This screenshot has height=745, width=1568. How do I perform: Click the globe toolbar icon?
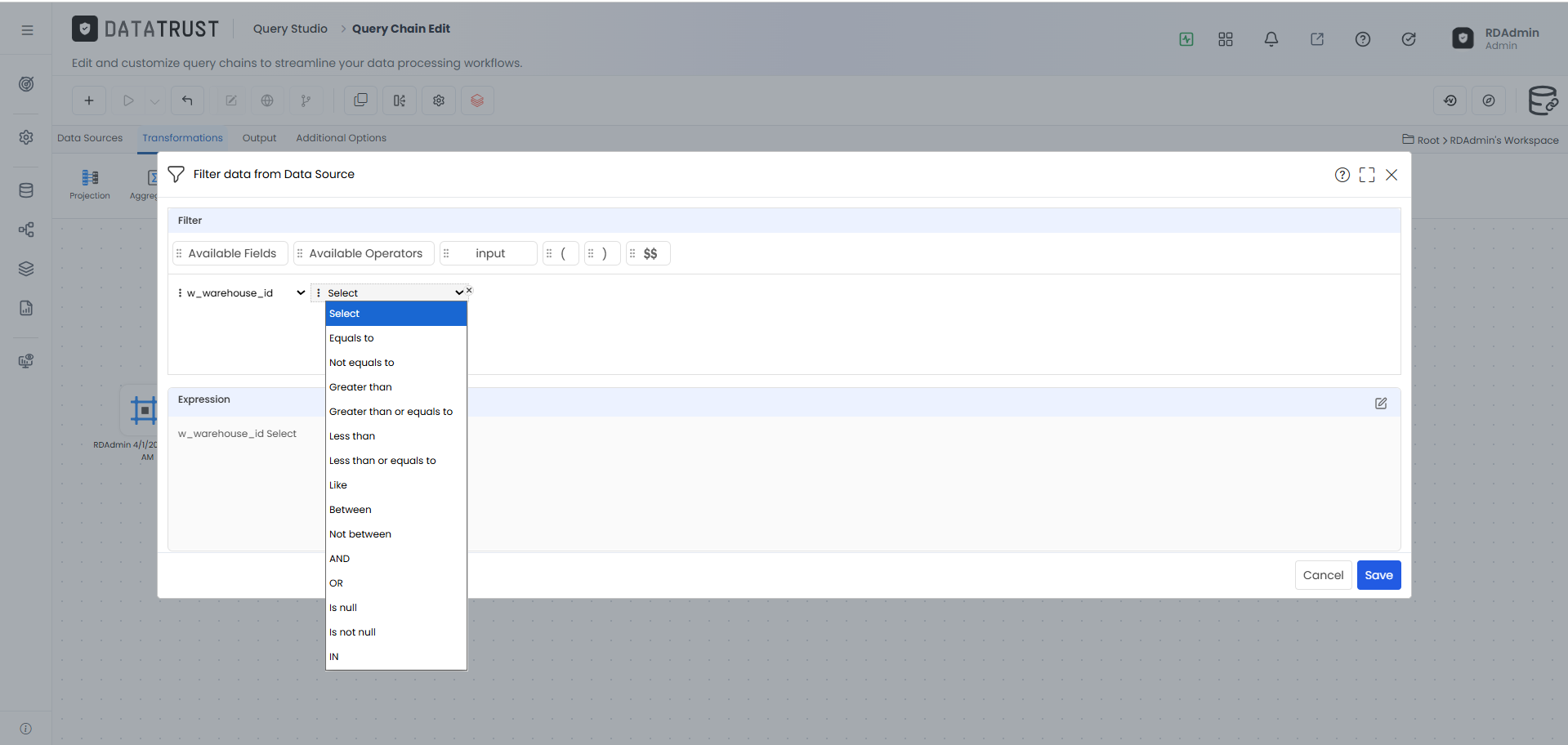(267, 100)
